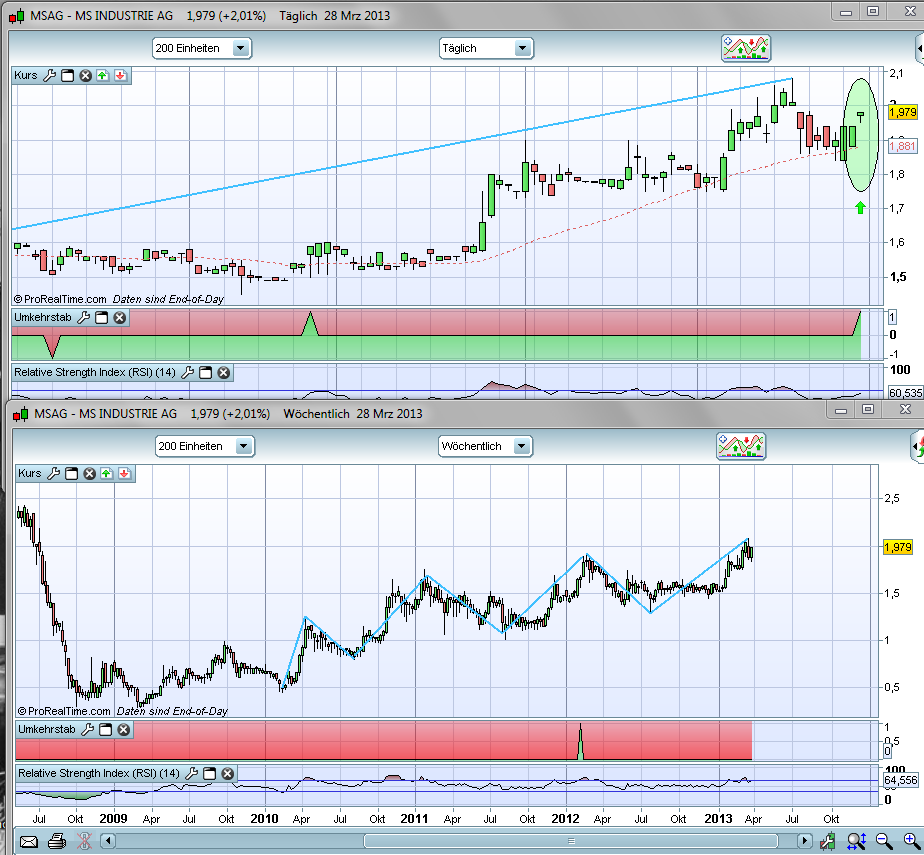
Task: Remove the Umkehrstab indicator from weekly chart
Action: (x=122, y=730)
